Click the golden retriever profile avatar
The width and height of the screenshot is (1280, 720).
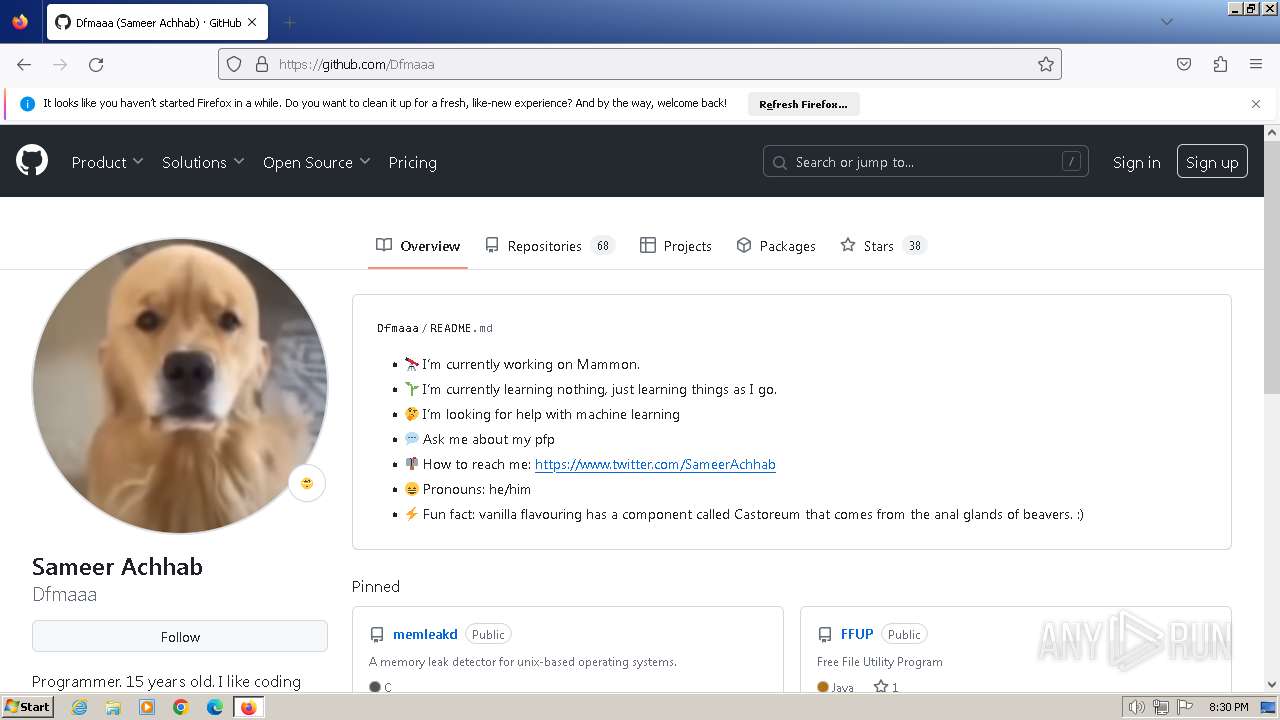[x=180, y=386]
